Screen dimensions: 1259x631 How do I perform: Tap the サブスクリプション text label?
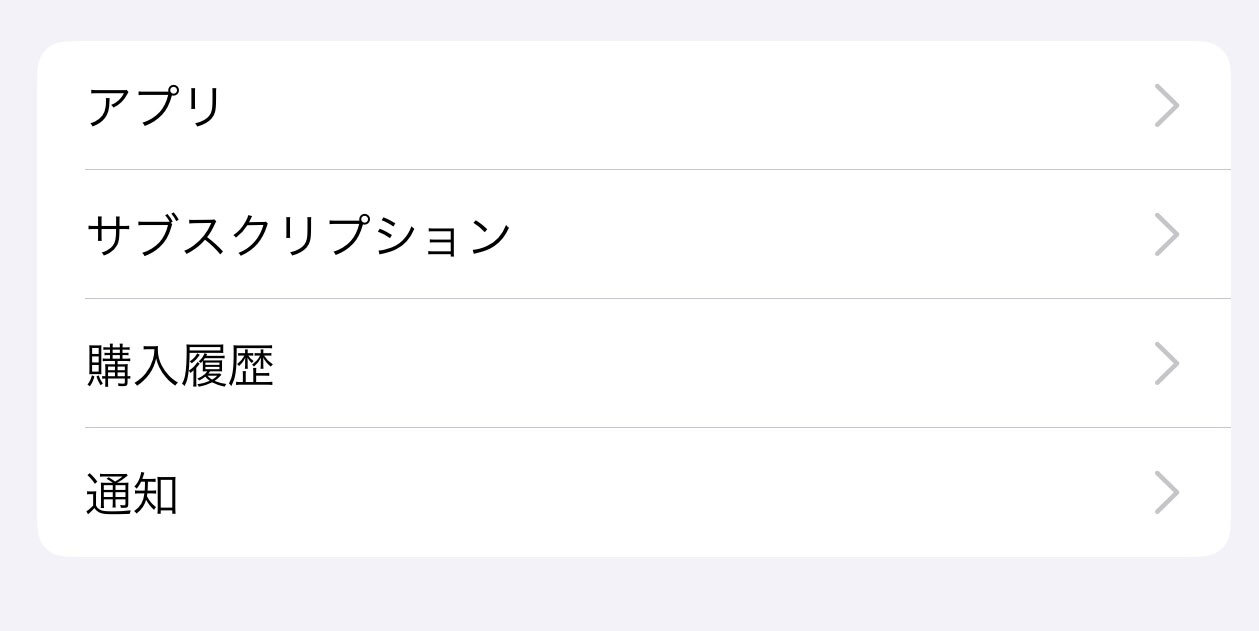[299, 235]
